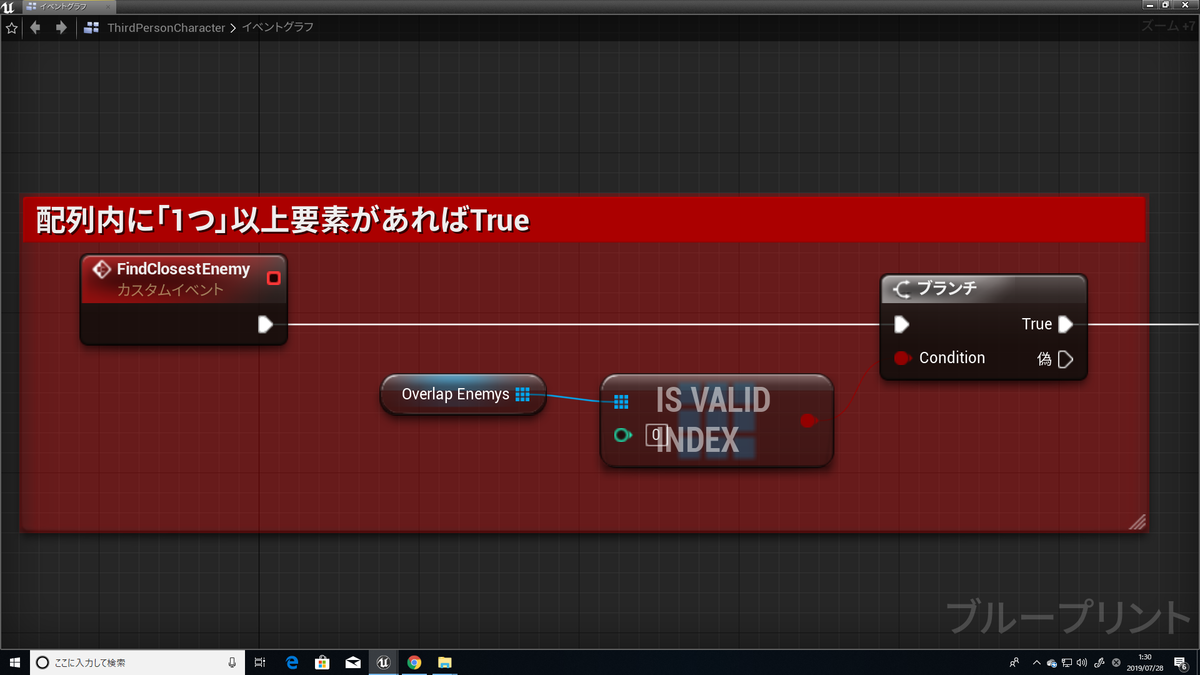Click the red delegate pin on FindClosestEnemy event
Screen dimensions: 1200x675
pos(273,278)
